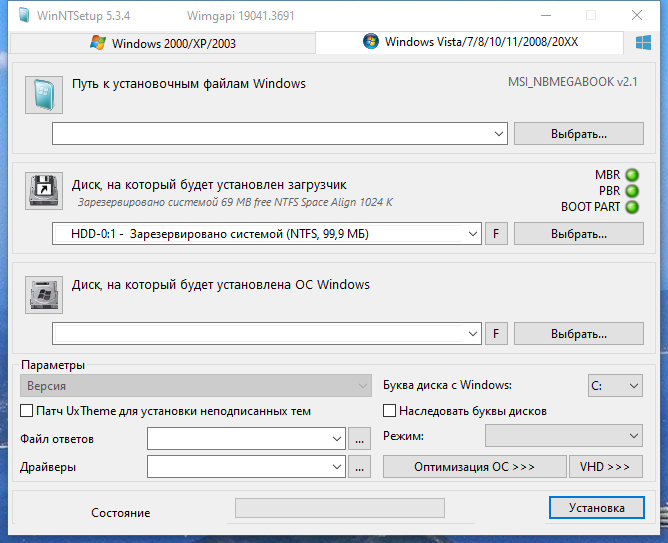
Task: Click the Установка install button
Action: (x=596, y=508)
